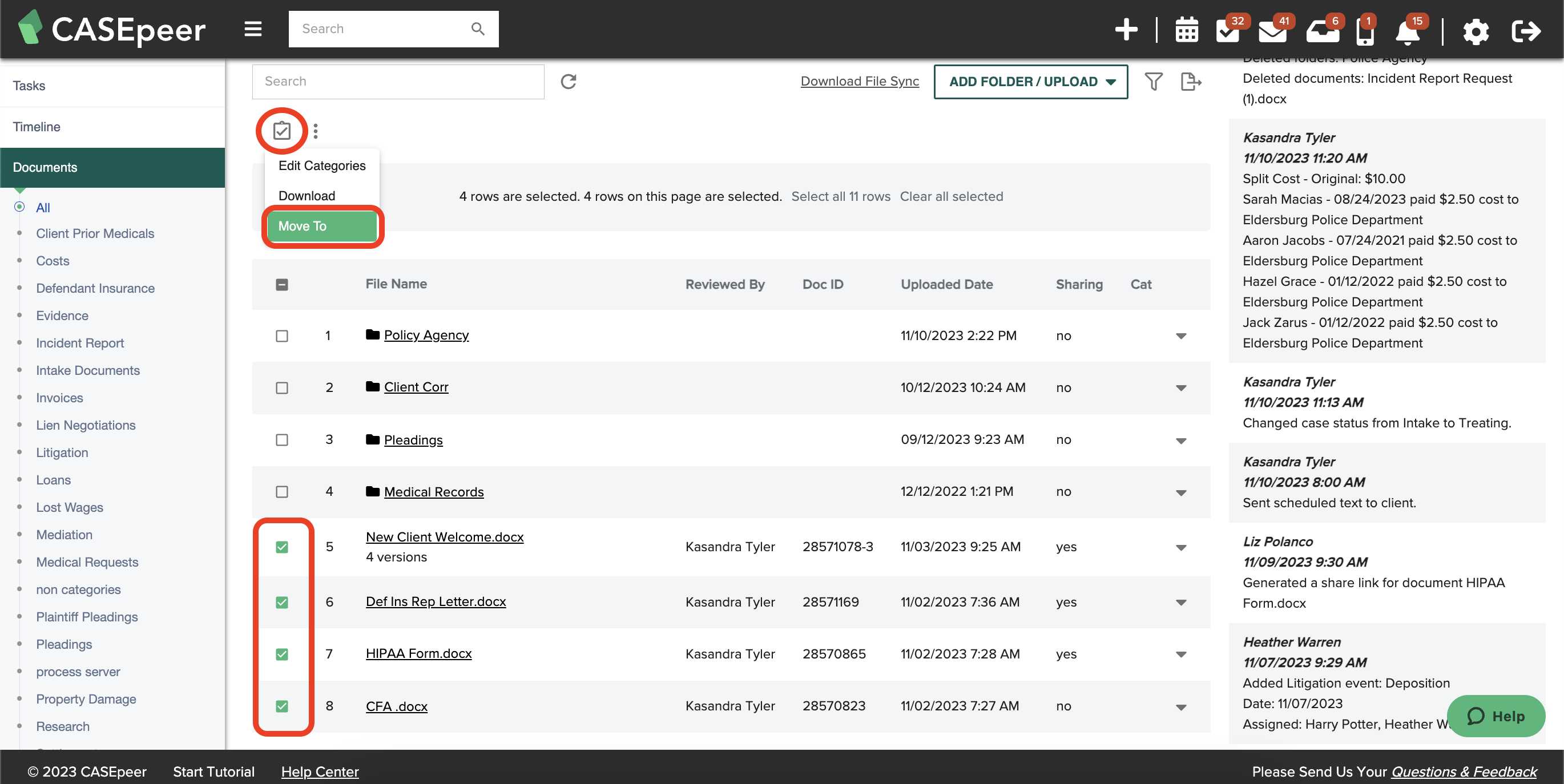Open the document filter funnel icon
Viewport: 1564px width, 784px height.
(1153, 82)
